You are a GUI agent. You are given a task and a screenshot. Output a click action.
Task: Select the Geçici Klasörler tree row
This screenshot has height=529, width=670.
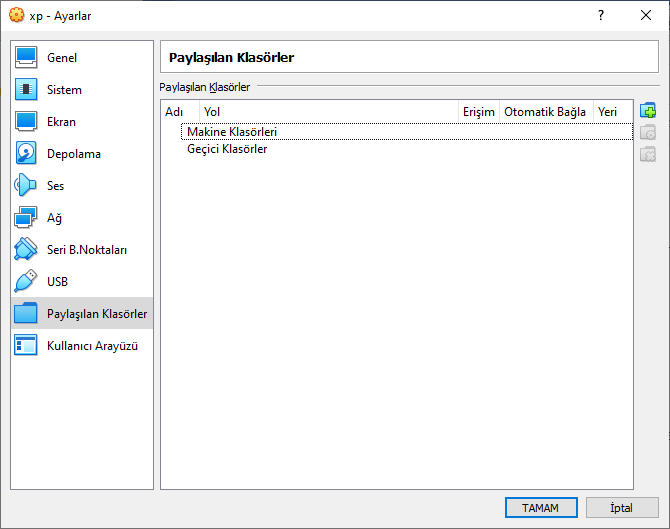pos(407,149)
